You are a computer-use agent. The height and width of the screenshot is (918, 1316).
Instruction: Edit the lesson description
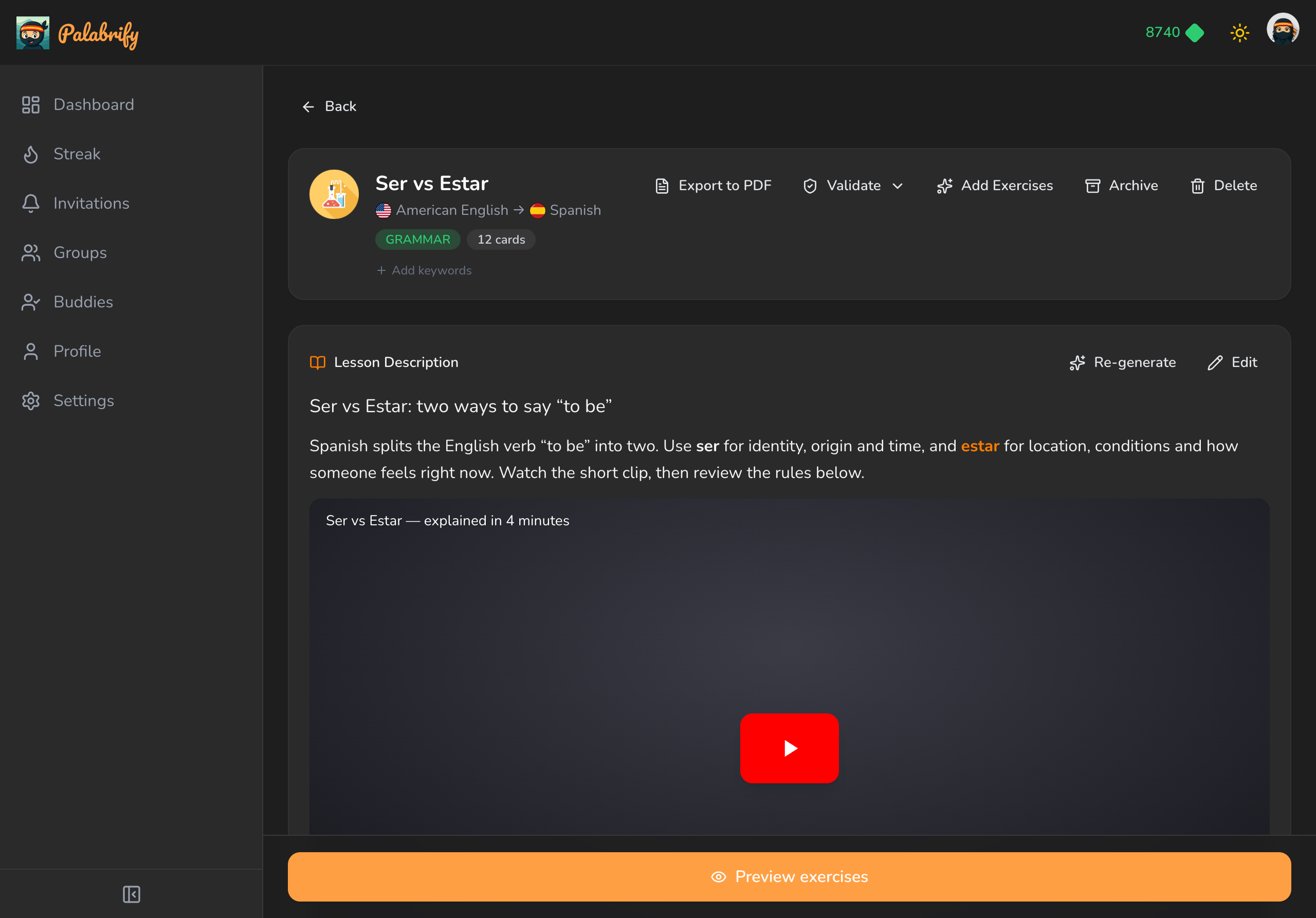click(1232, 363)
